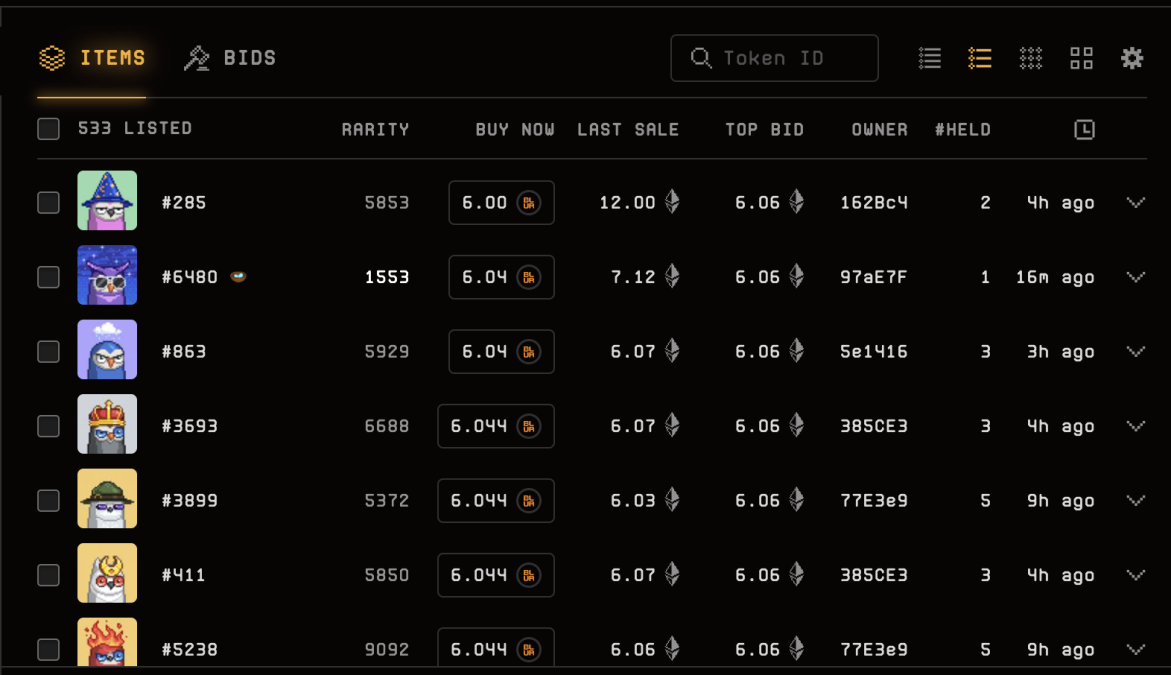Viewport: 1171px width, 675px height.
Task: Sort by the LAST SALE column header
Action: (x=628, y=129)
